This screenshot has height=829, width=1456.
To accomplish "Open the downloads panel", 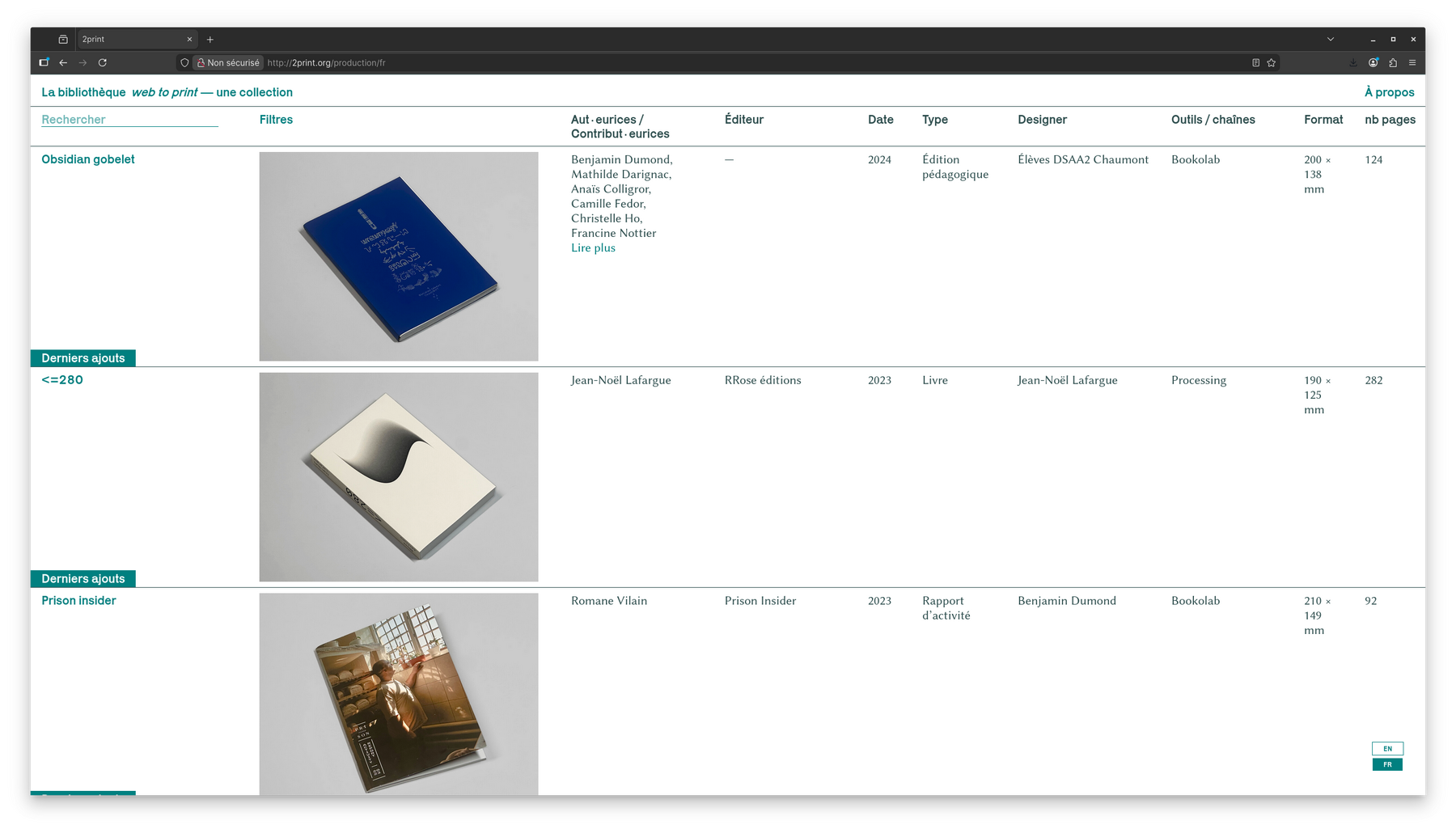I will (1353, 62).
